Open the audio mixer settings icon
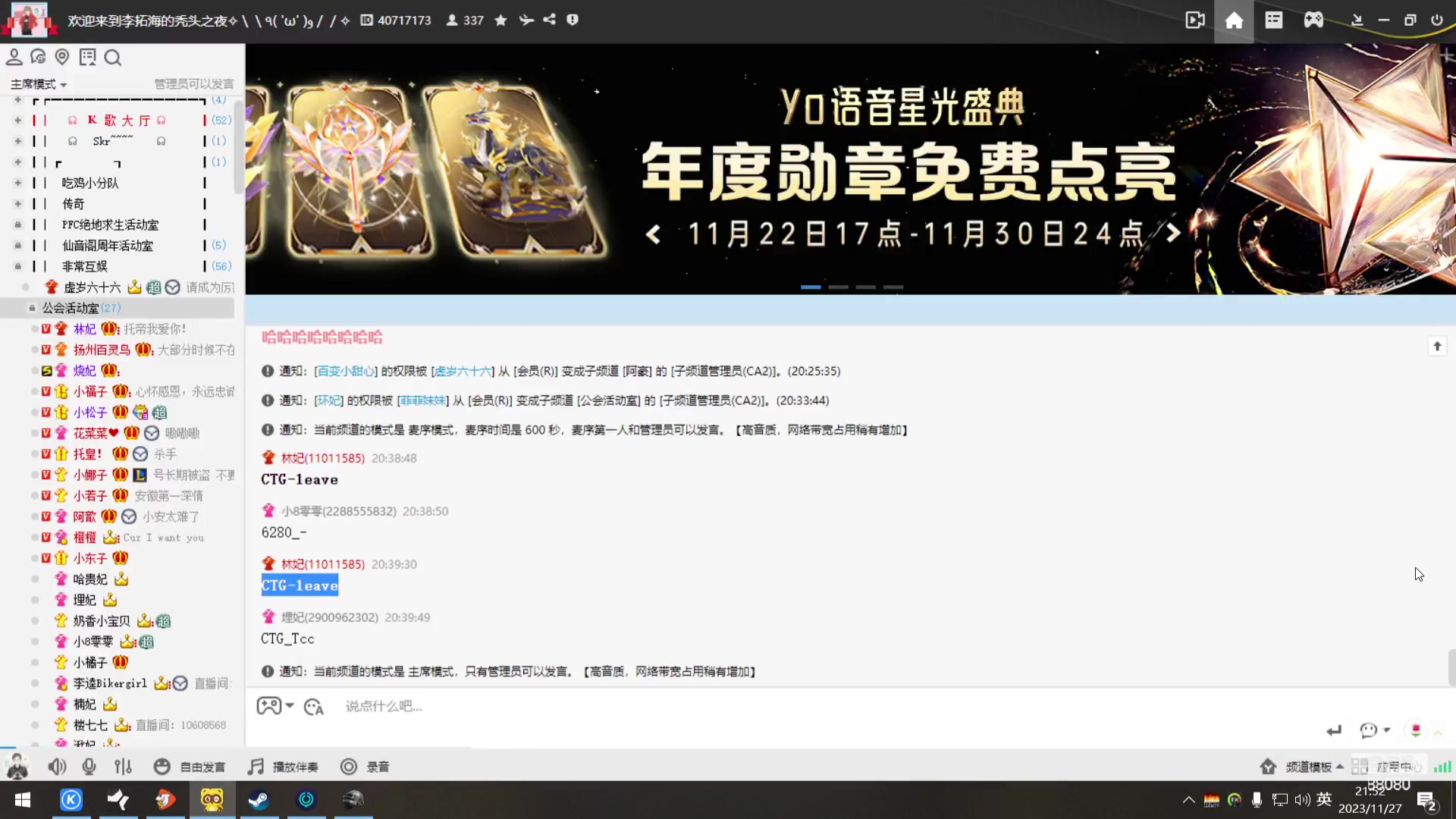Viewport: 1456px width, 819px height. point(122,767)
